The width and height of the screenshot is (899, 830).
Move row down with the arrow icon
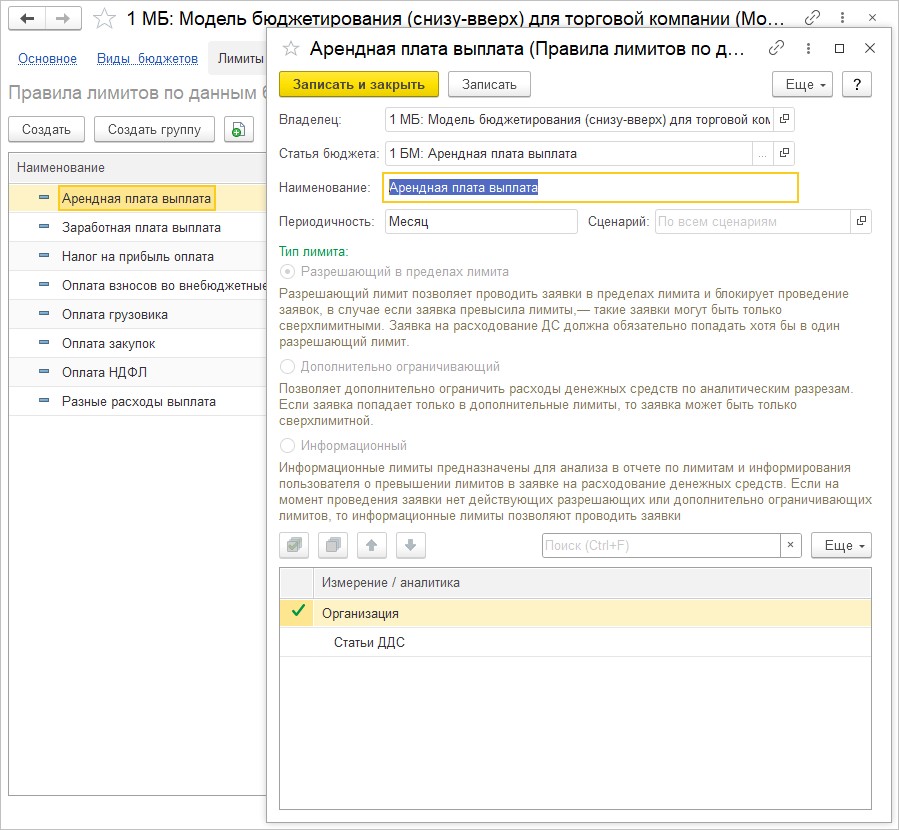pyautogui.click(x=411, y=545)
